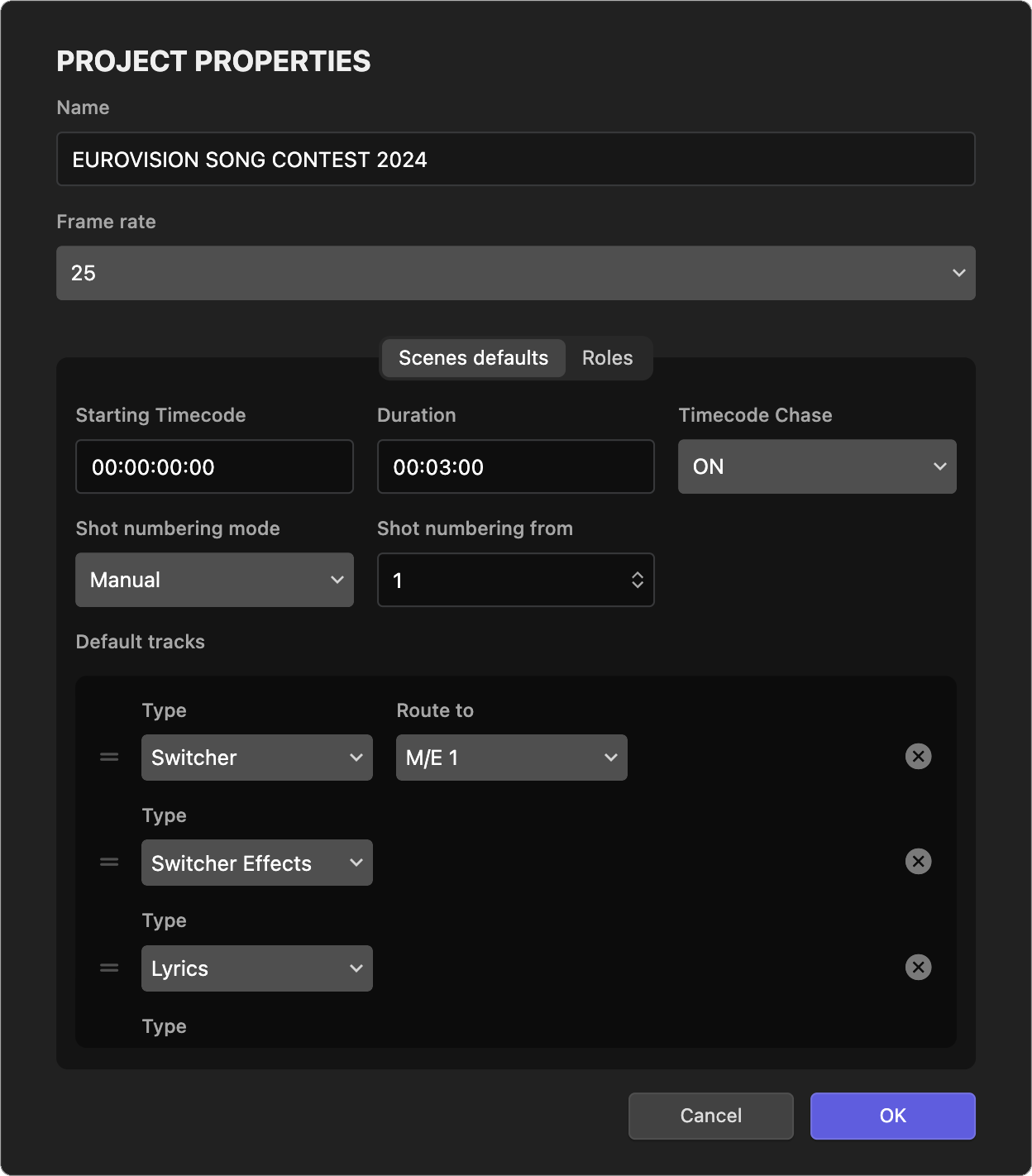Remove the Lyrics default track
Image resolution: width=1032 pixels, height=1176 pixels.
[x=917, y=968]
